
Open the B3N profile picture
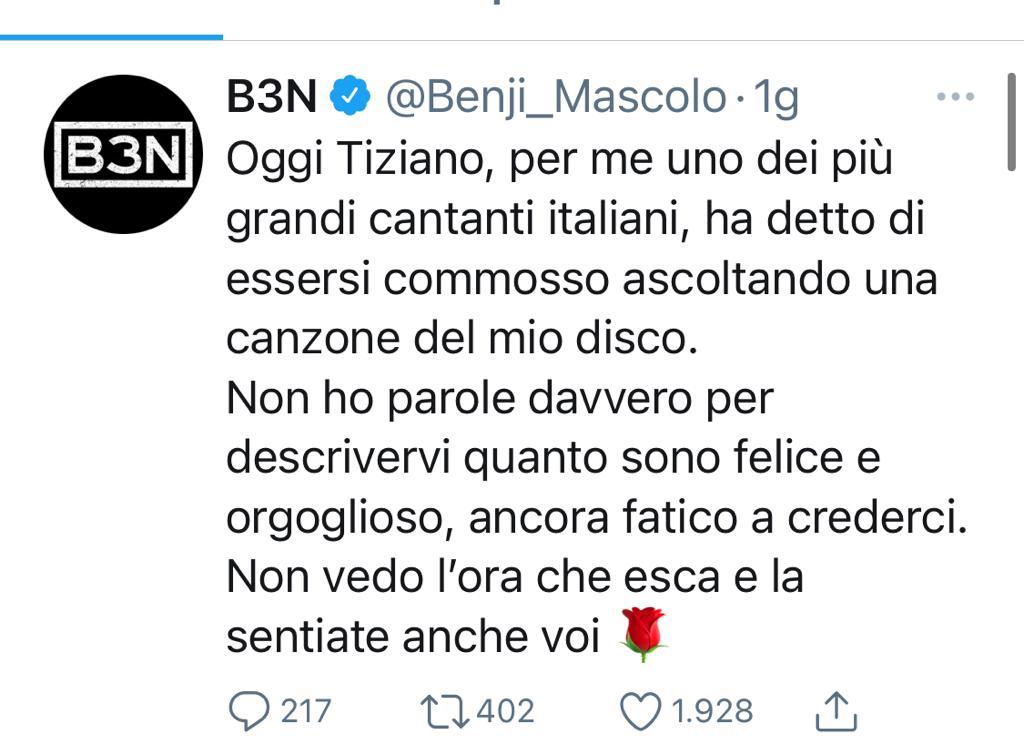124,154
